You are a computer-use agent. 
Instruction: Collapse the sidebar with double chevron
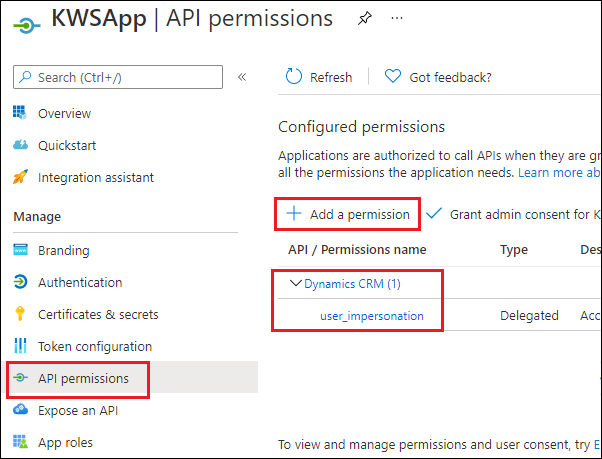[x=242, y=77]
